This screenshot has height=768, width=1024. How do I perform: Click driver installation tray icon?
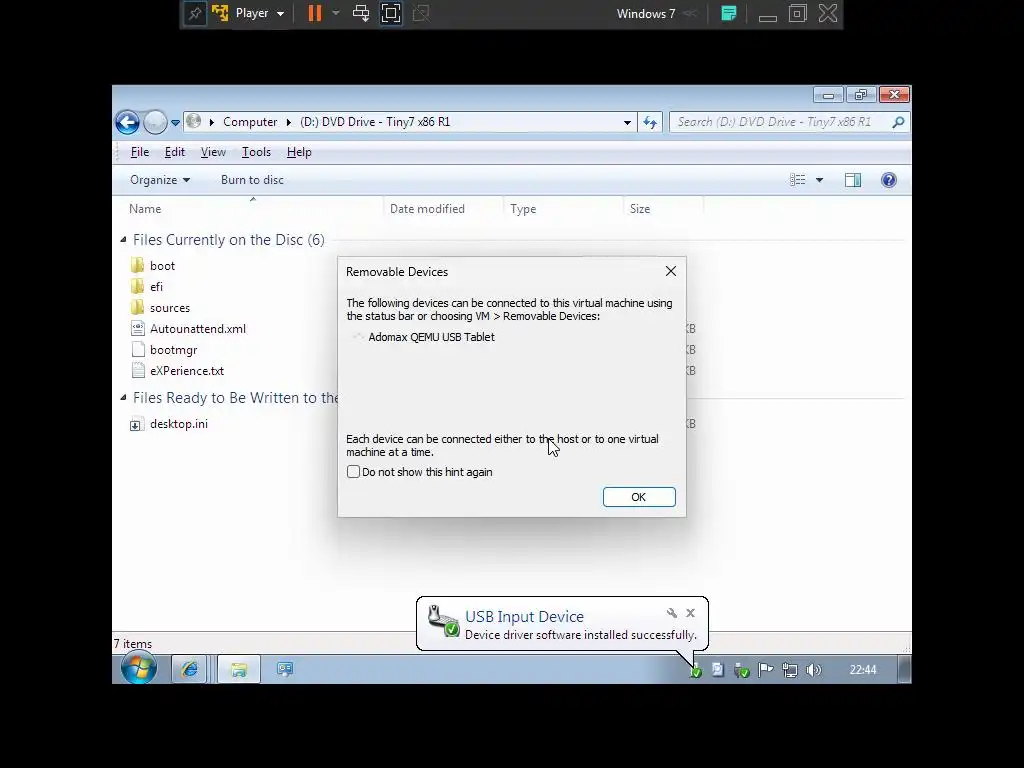pos(696,670)
